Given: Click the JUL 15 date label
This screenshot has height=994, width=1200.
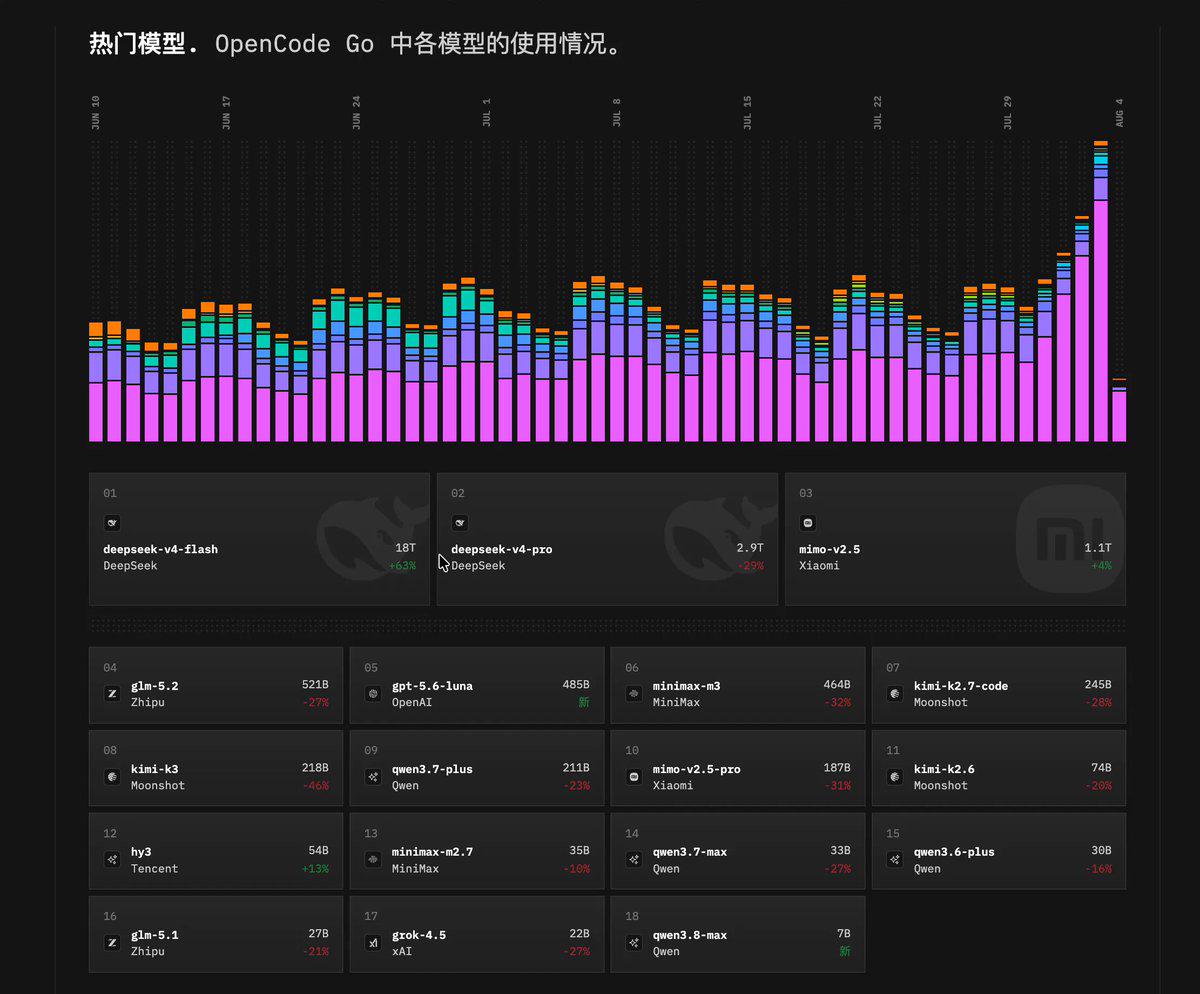Looking at the screenshot, I should [747, 112].
